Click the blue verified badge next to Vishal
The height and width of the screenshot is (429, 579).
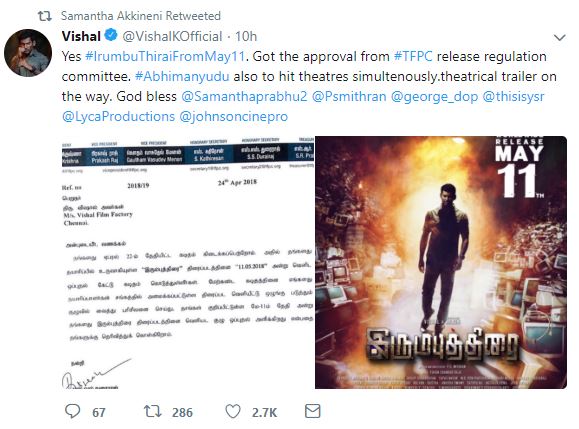coord(111,35)
